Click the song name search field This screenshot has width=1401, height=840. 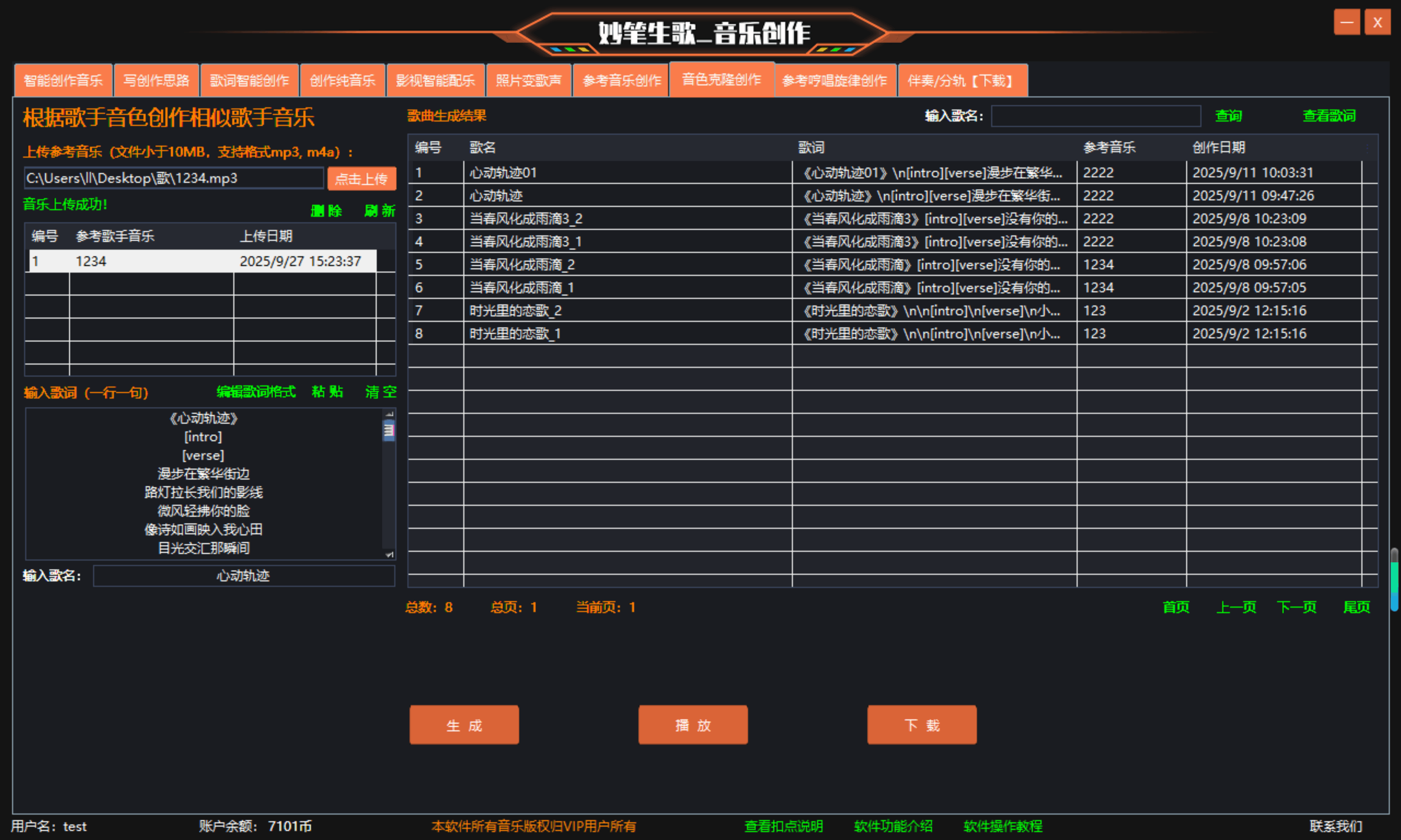pos(1095,116)
